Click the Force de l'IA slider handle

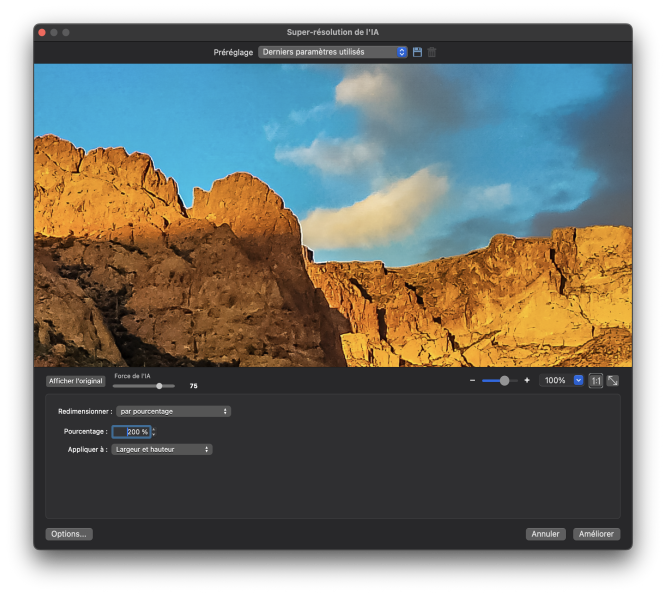(x=159, y=385)
